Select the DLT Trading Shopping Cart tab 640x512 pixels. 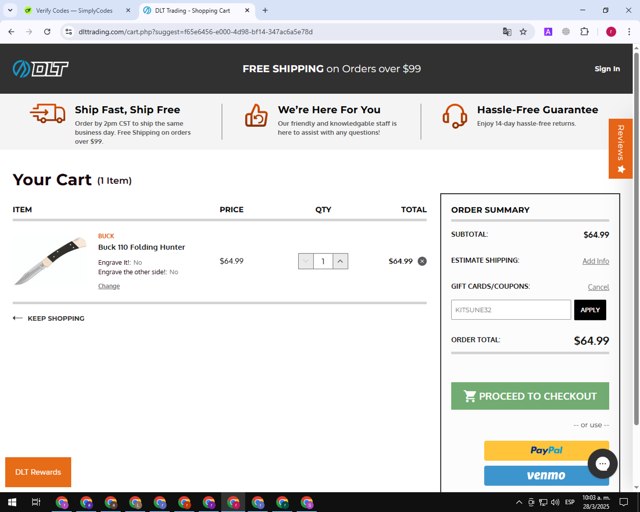(192, 11)
